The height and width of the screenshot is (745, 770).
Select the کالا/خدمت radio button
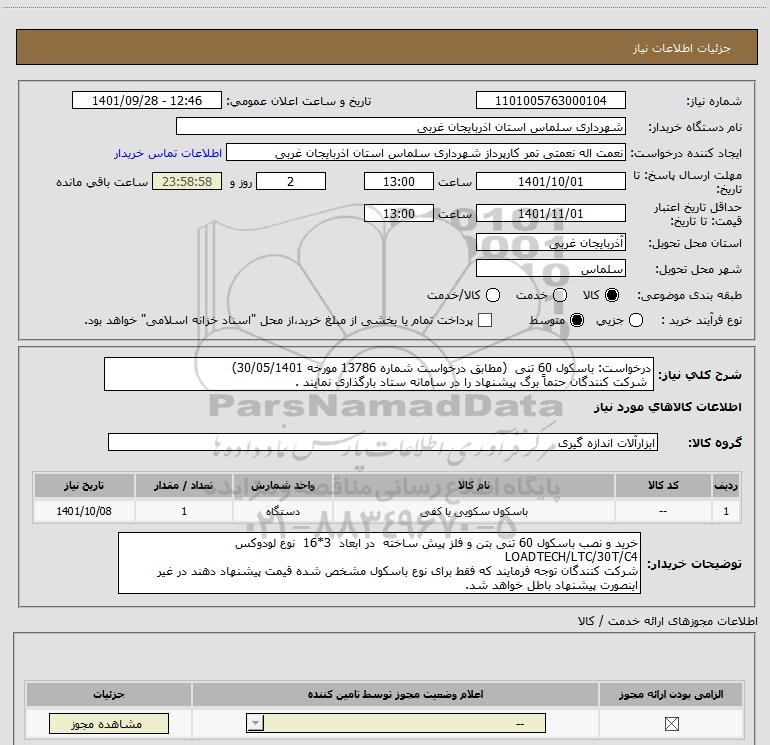pyautogui.click(x=493, y=295)
